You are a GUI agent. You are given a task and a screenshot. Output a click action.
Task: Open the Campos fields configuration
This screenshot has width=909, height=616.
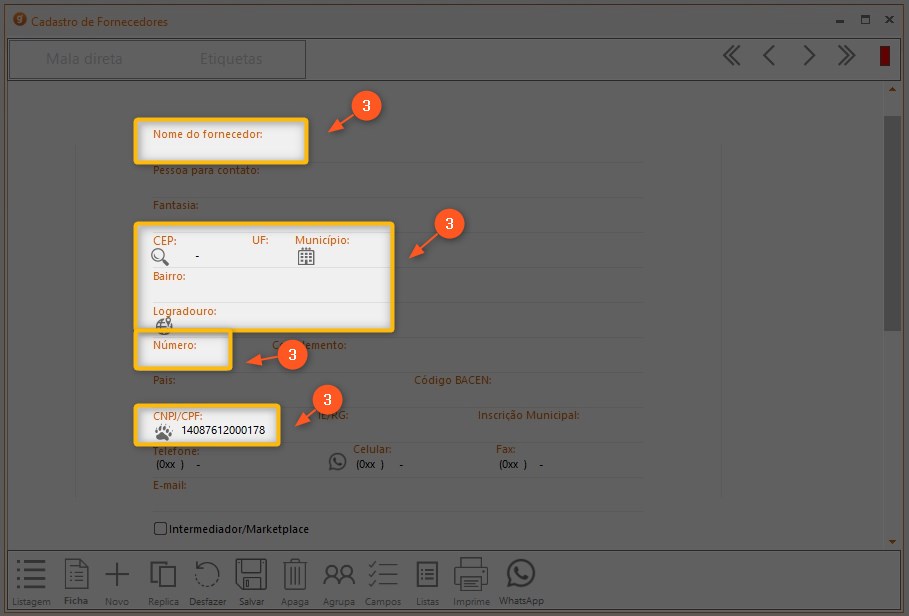(x=383, y=582)
